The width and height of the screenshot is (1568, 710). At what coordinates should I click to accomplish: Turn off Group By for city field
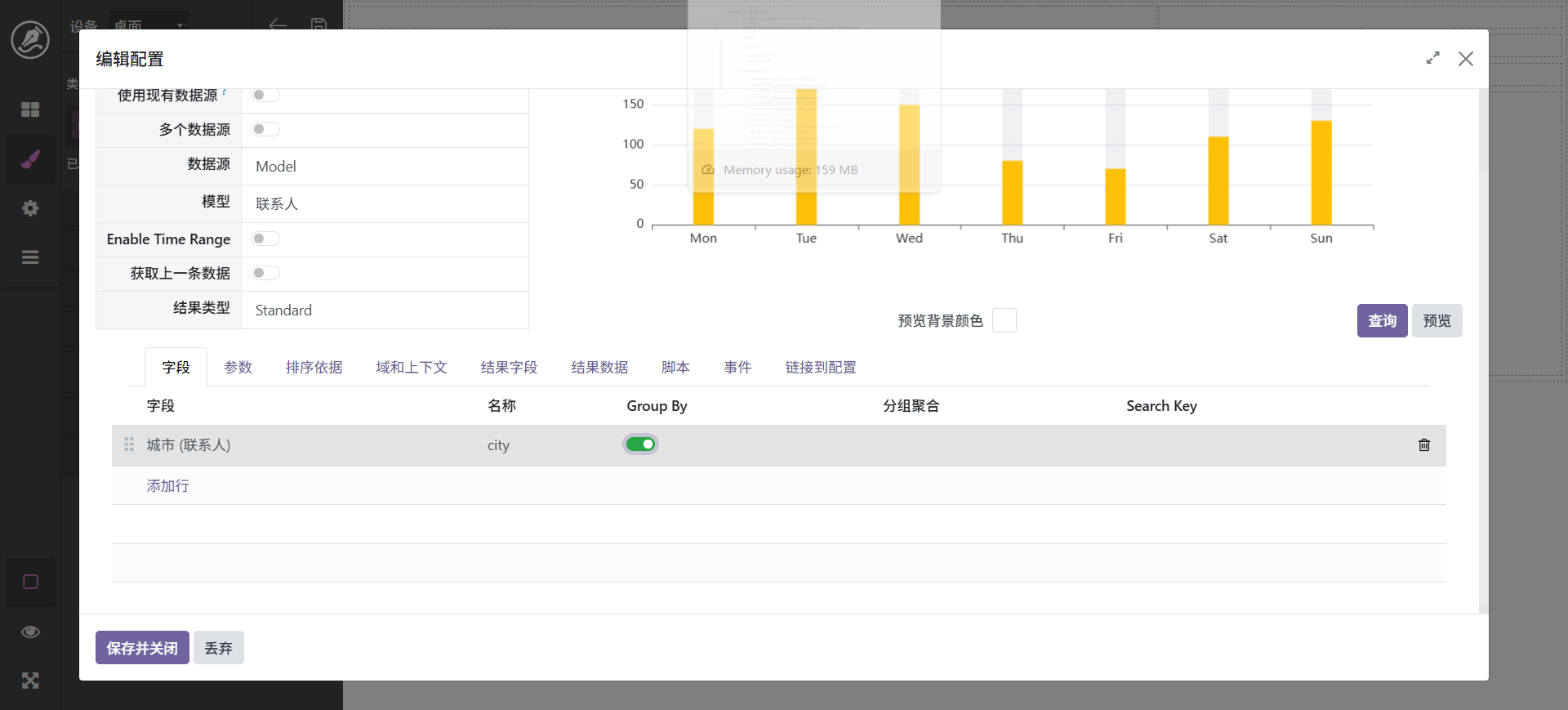coord(640,444)
